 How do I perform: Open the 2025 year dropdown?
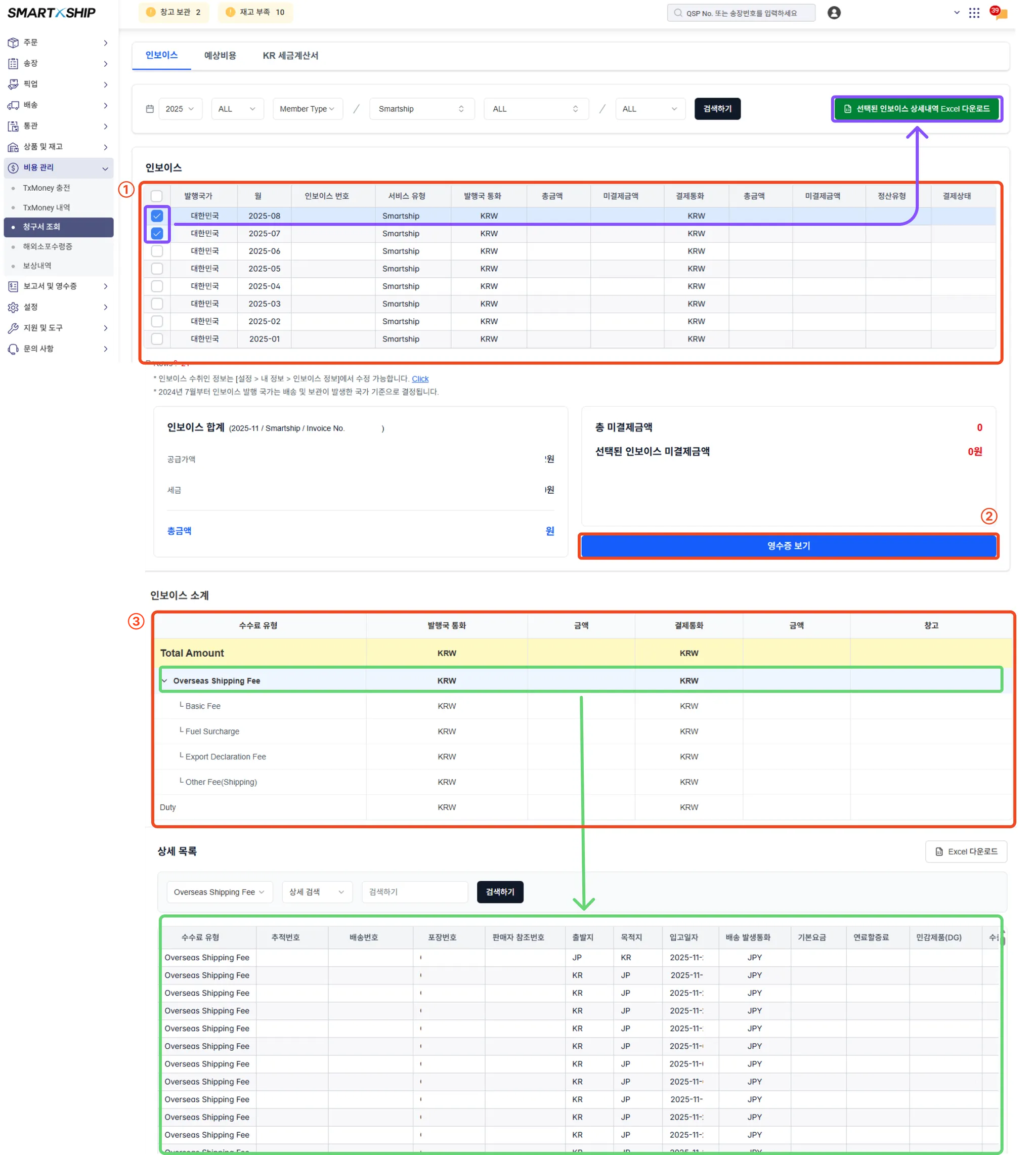click(180, 109)
